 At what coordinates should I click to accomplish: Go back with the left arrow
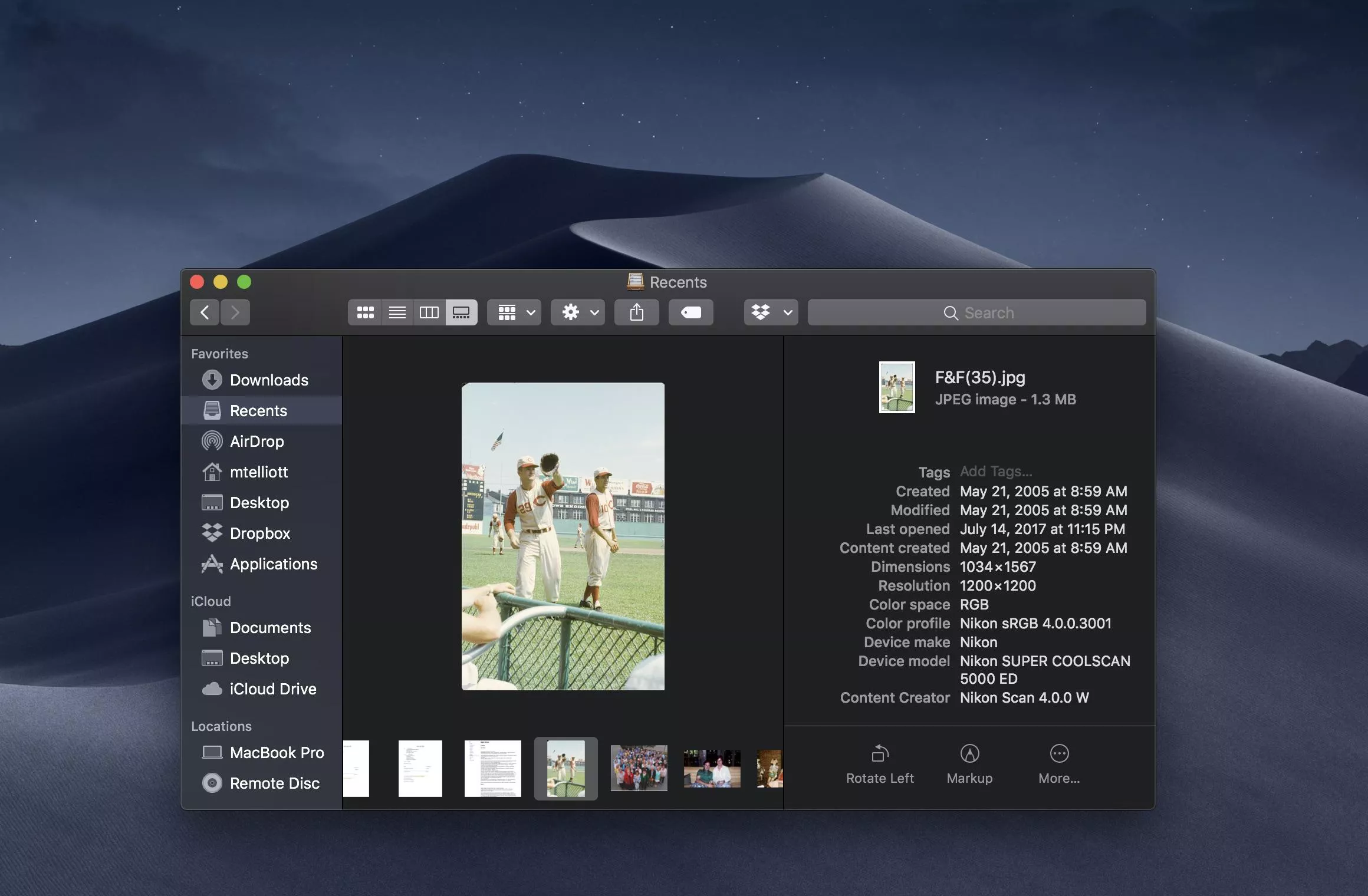[x=205, y=312]
